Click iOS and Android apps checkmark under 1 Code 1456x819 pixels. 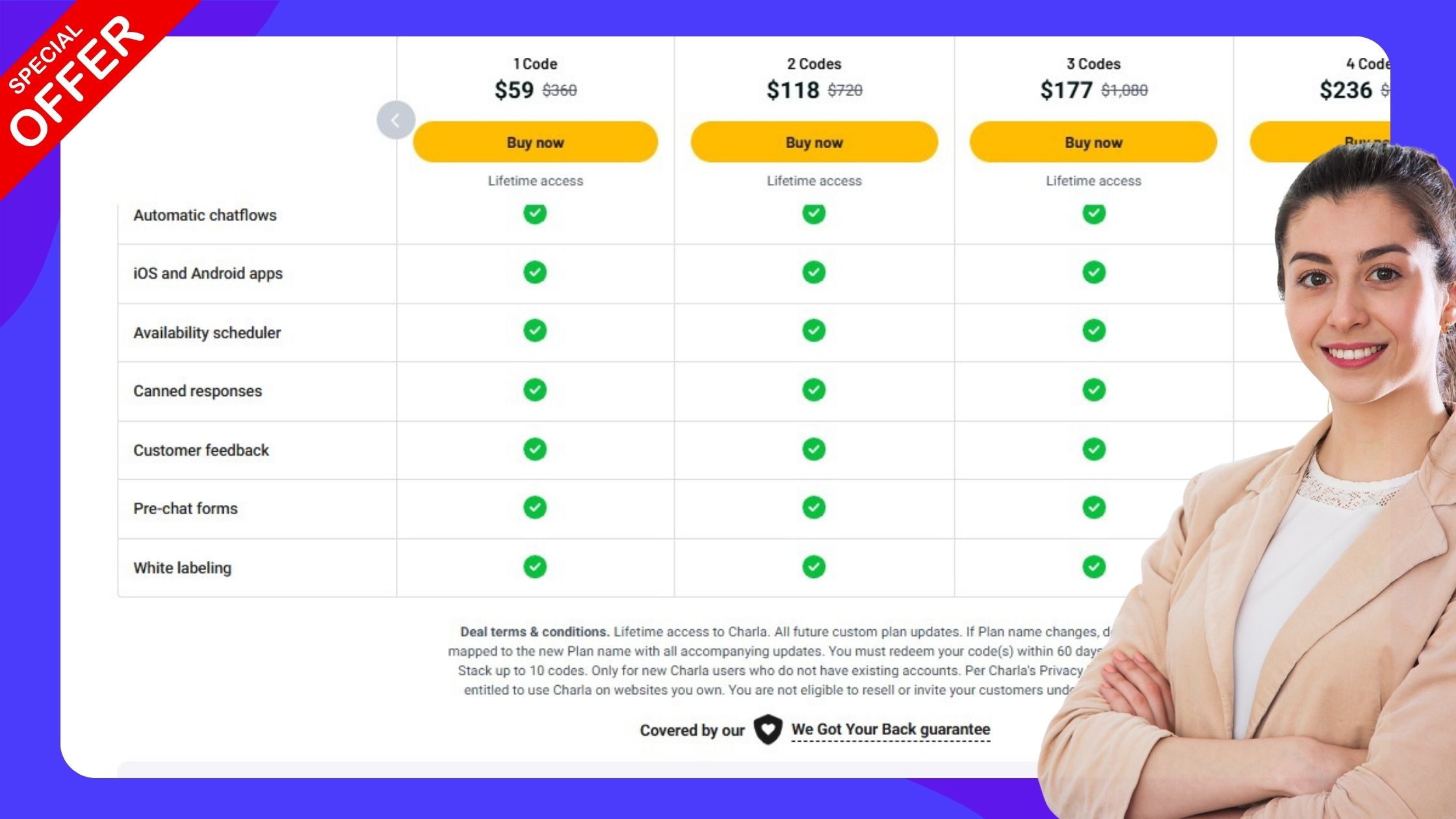(x=535, y=272)
